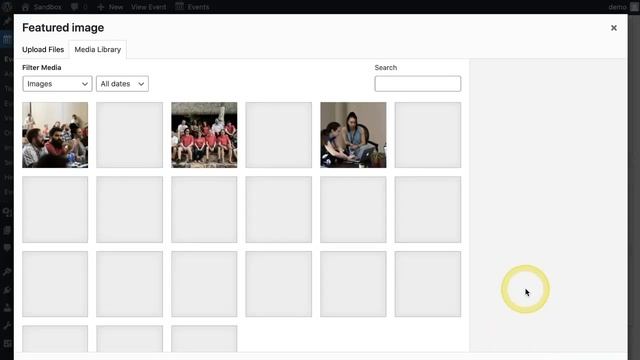Select the Media Library tab
This screenshot has width=640, height=360.
click(x=98, y=49)
